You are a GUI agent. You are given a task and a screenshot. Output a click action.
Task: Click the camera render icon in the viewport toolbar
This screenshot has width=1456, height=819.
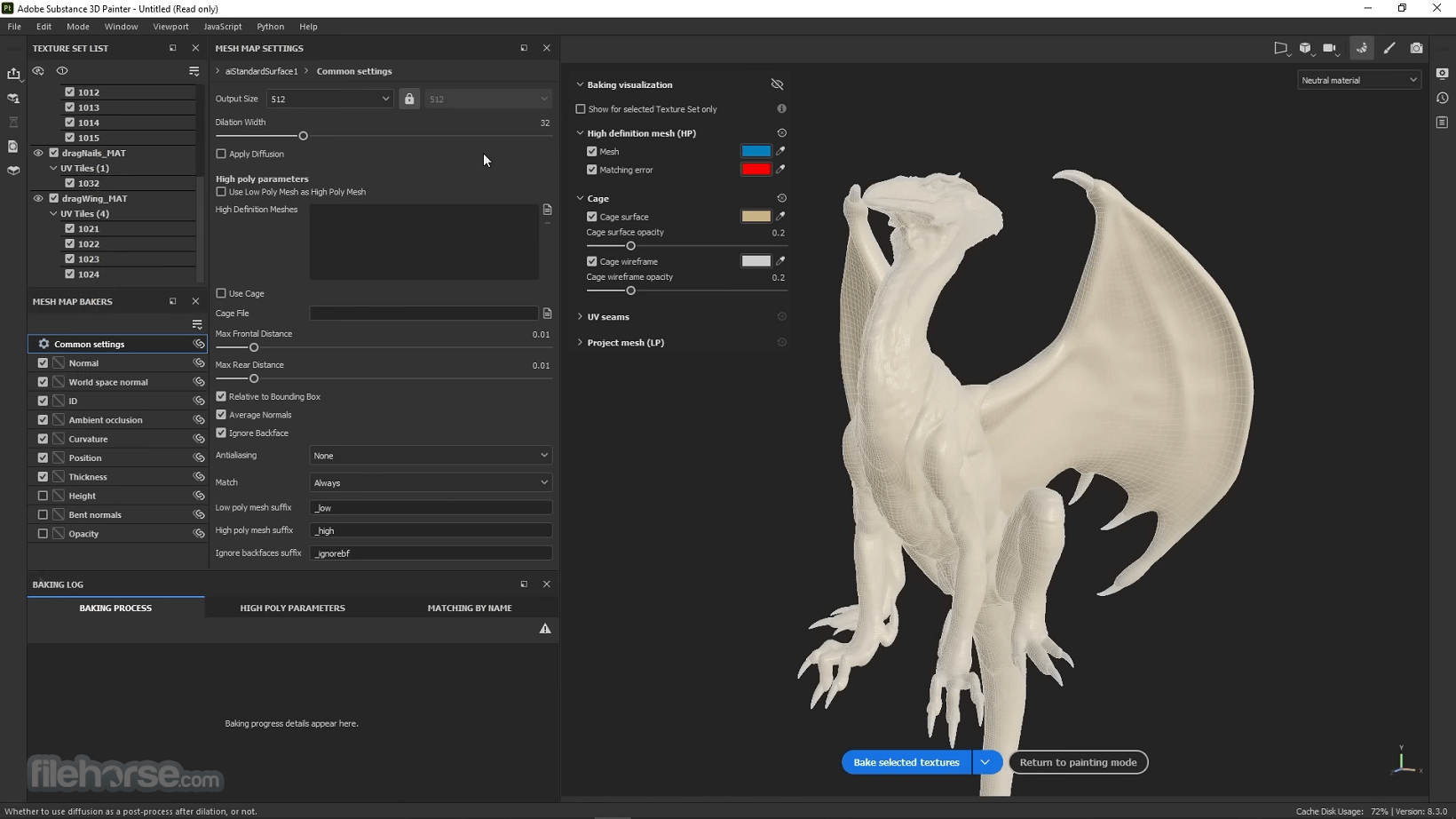pos(1416,48)
